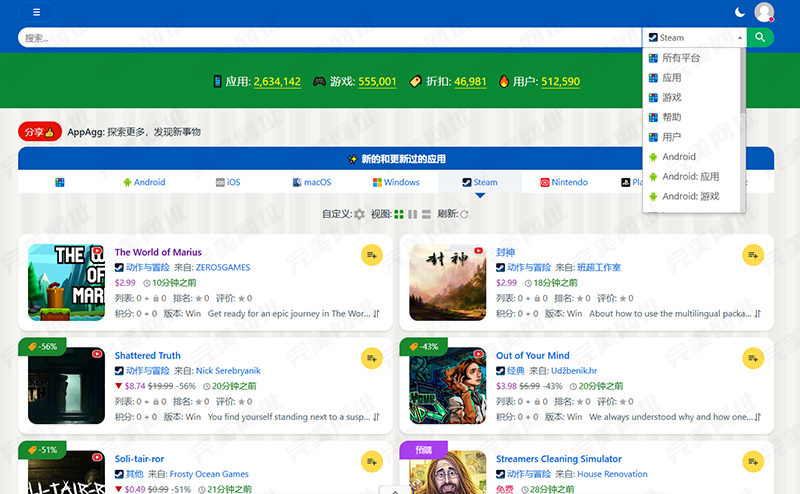Select the two-column view icon

click(413, 214)
